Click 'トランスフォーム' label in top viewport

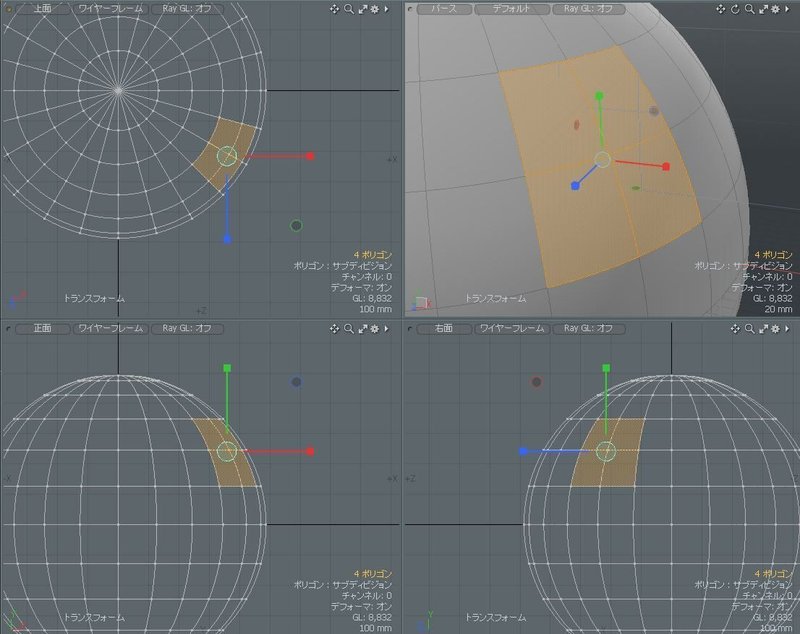pos(94,298)
